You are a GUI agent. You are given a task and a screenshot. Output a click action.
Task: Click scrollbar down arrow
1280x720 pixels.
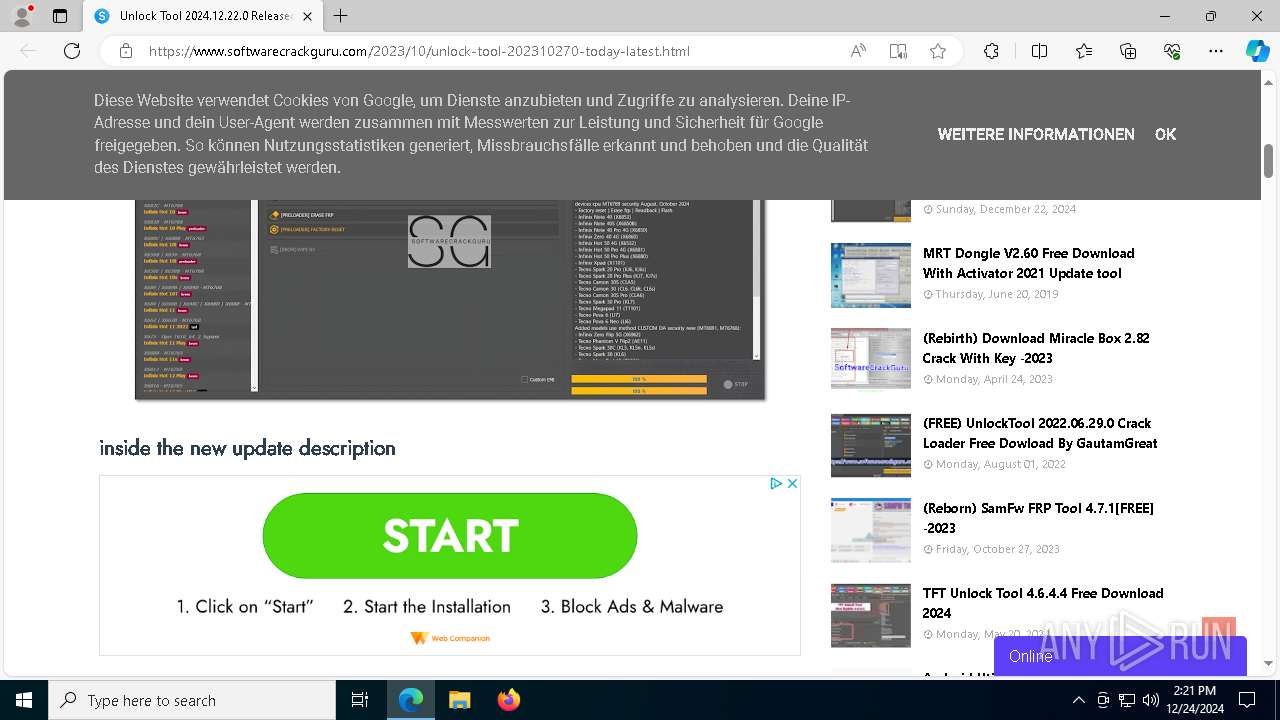[x=1268, y=663]
